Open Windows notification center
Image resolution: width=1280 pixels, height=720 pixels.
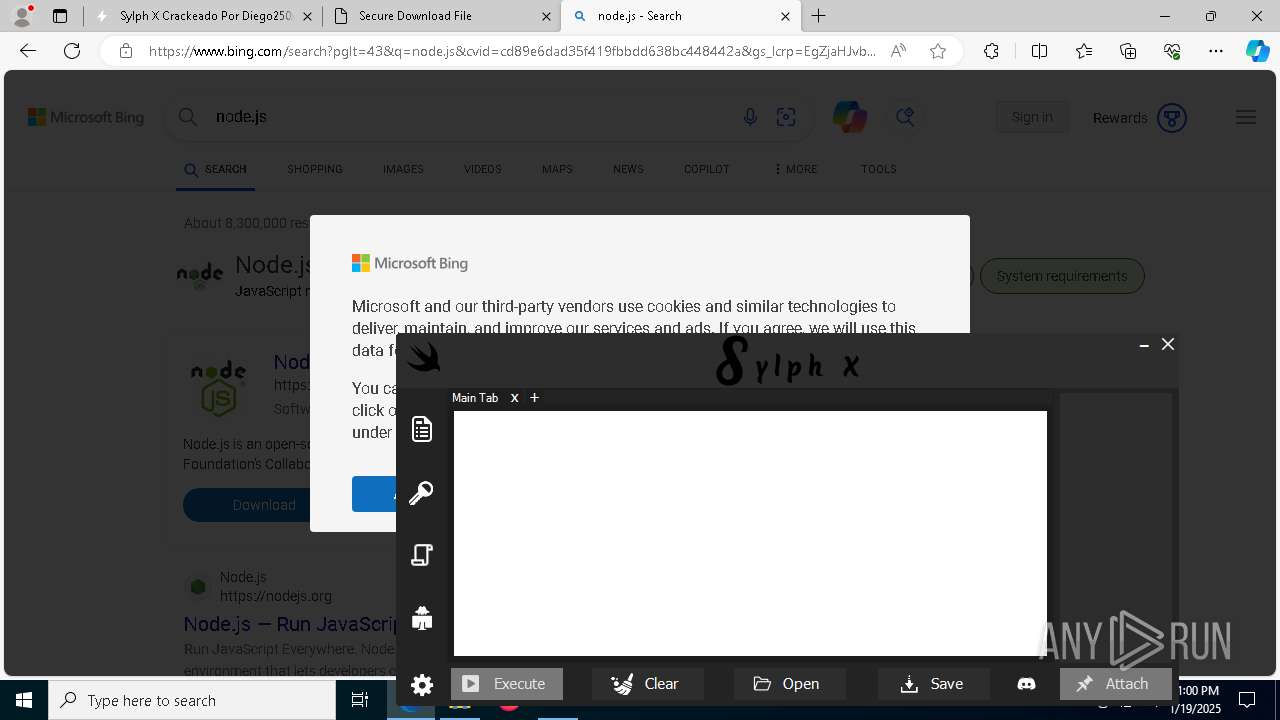(x=1247, y=700)
